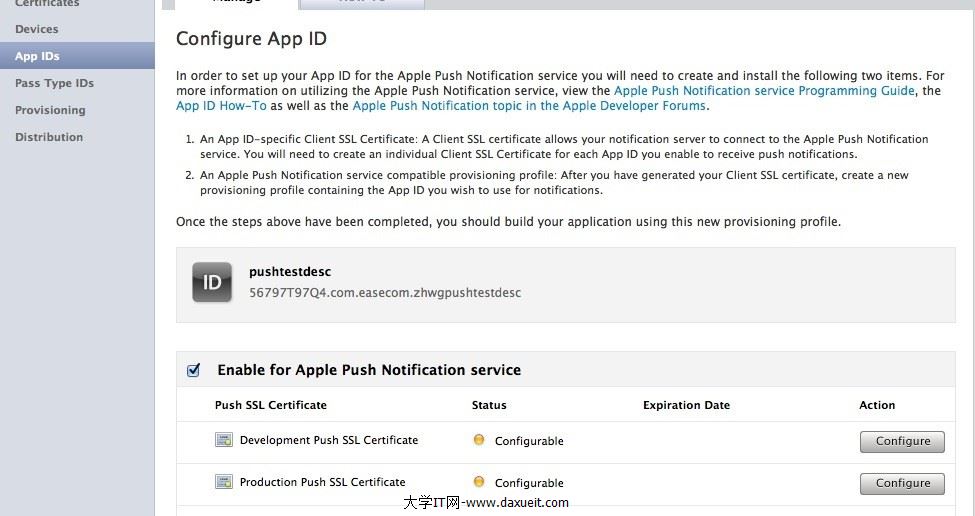Open Apple Push Notification service Programming Guide link
This screenshot has height=516, width=975.
764,90
